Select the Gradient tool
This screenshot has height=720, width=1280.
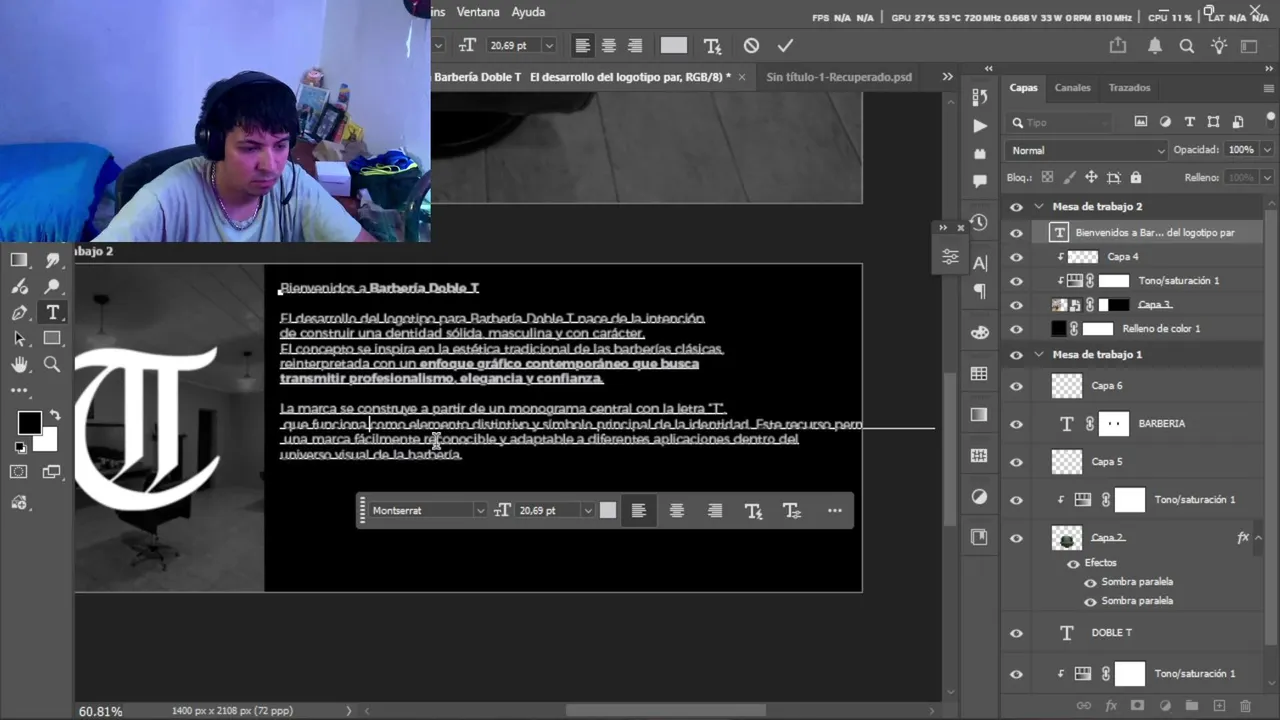[19, 260]
